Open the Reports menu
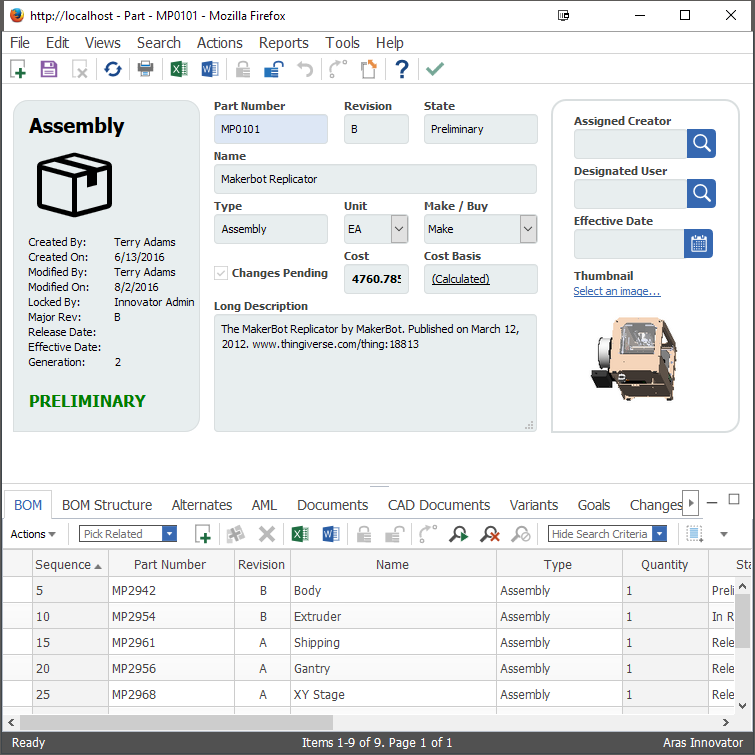Screen dimensions: 755x755 tap(284, 43)
